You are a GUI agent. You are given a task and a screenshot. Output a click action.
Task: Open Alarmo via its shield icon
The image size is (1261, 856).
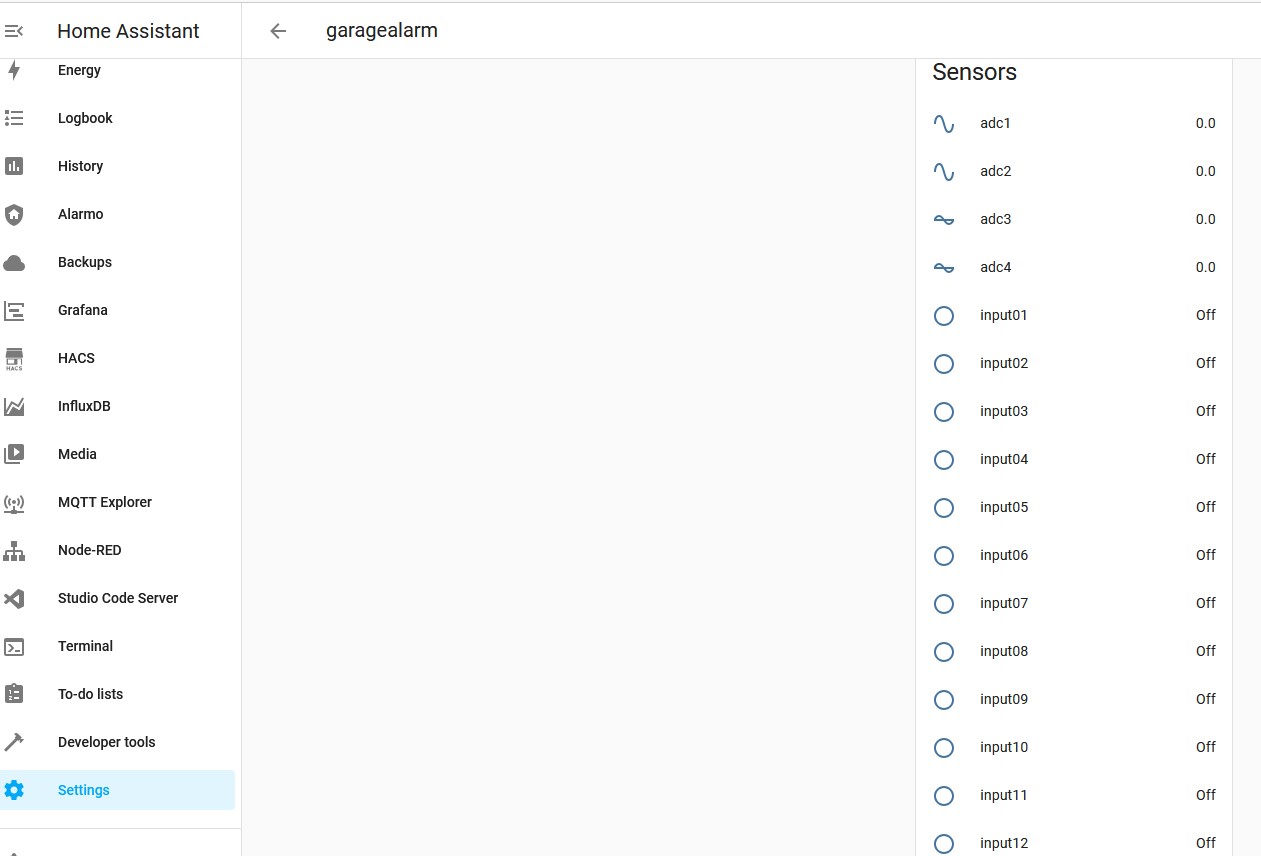14,214
